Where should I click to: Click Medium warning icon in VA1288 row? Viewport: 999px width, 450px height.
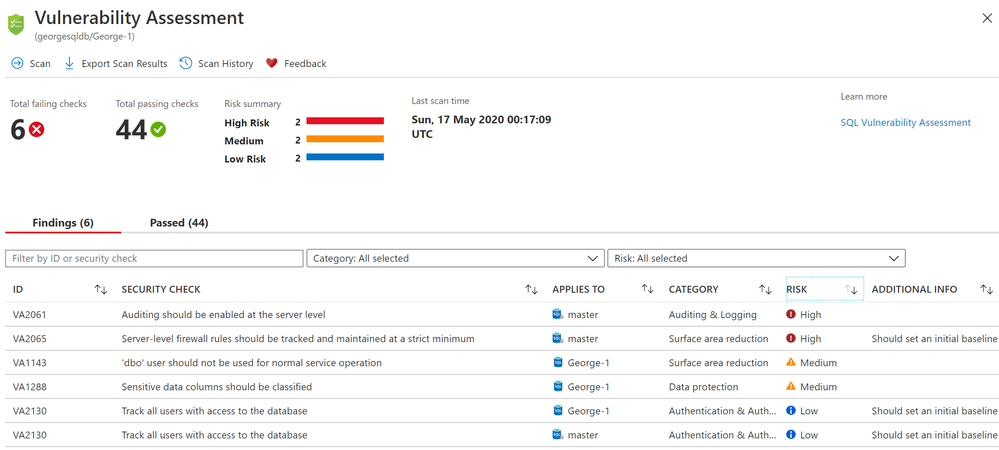[791, 386]
